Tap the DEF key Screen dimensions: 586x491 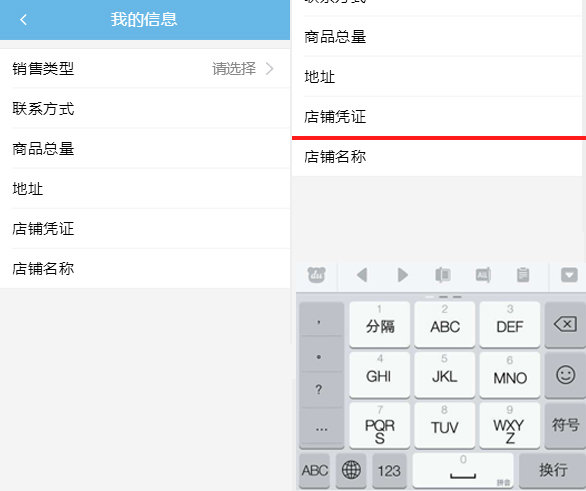(x=510, y=324)
